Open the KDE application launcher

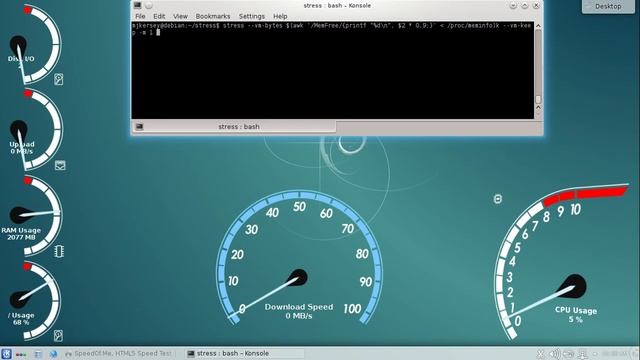pyautogui.click(x=6, y=353)
